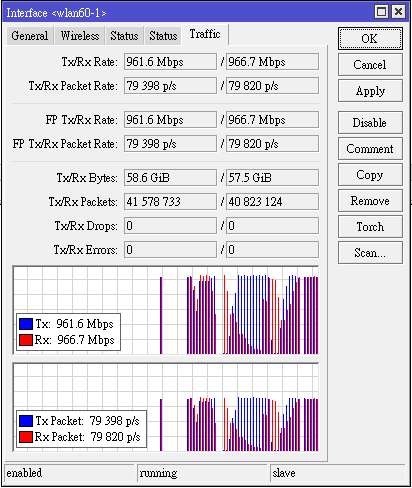This screenshot has width=412, height=488.
Task: Switch to the General tab
Action: (30, 36)
